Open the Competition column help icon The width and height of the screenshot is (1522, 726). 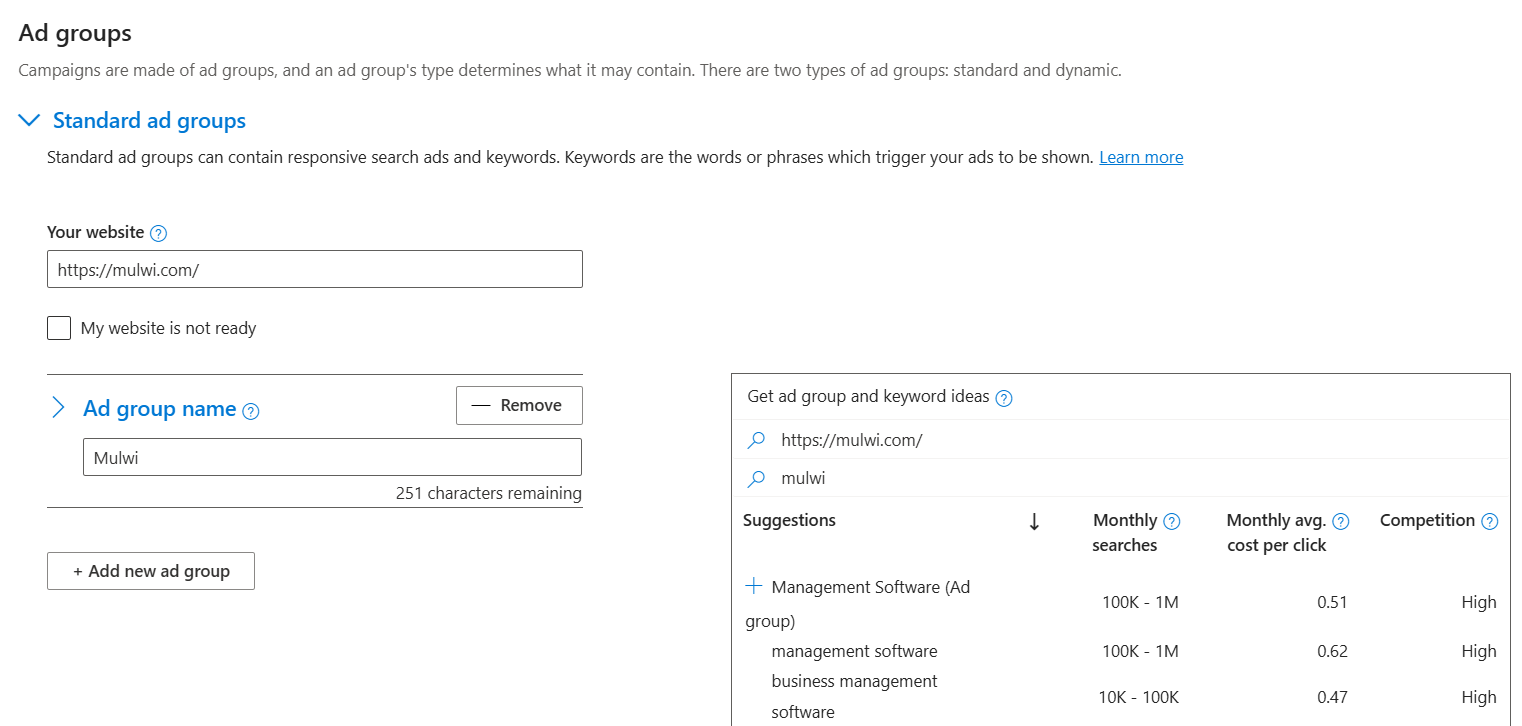pos(1489,521)
